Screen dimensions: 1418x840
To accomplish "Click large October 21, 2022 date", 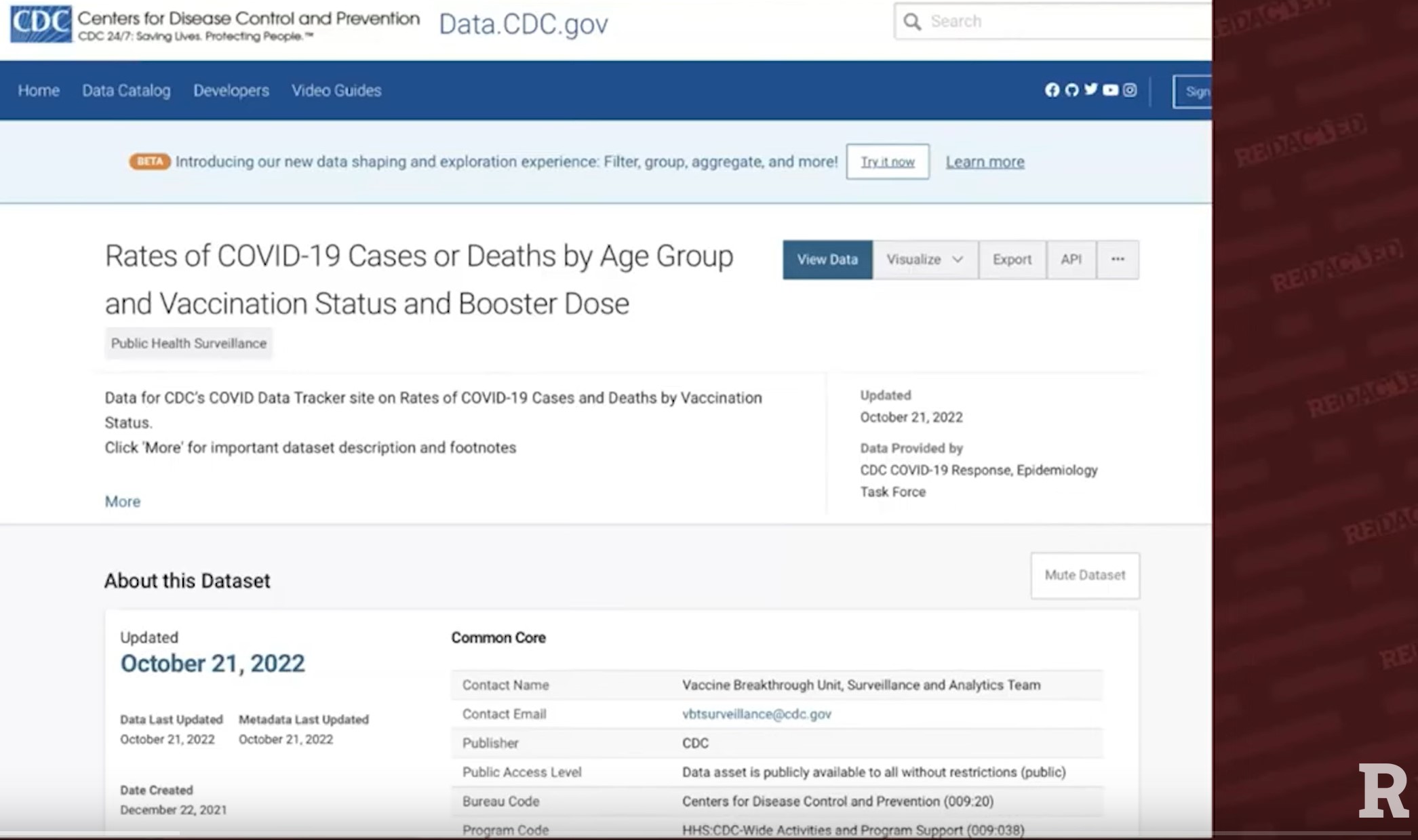I will pos(212,663).
